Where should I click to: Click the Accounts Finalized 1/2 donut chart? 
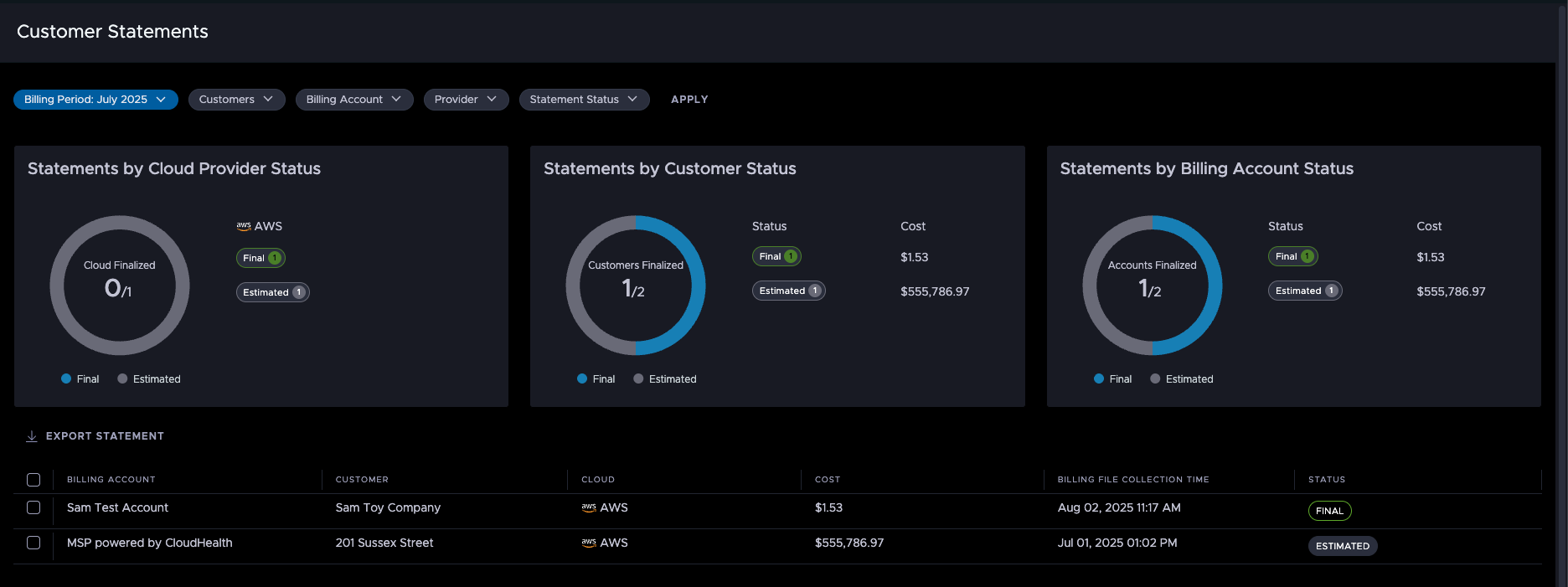click(x=1153, y=286)
